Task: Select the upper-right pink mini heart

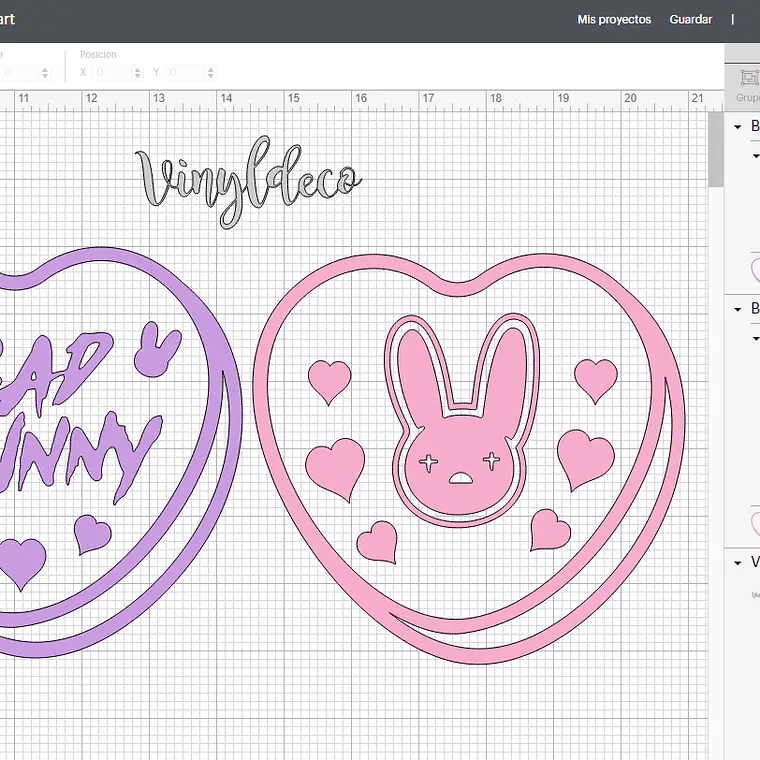Action: [x=596, y=380]
